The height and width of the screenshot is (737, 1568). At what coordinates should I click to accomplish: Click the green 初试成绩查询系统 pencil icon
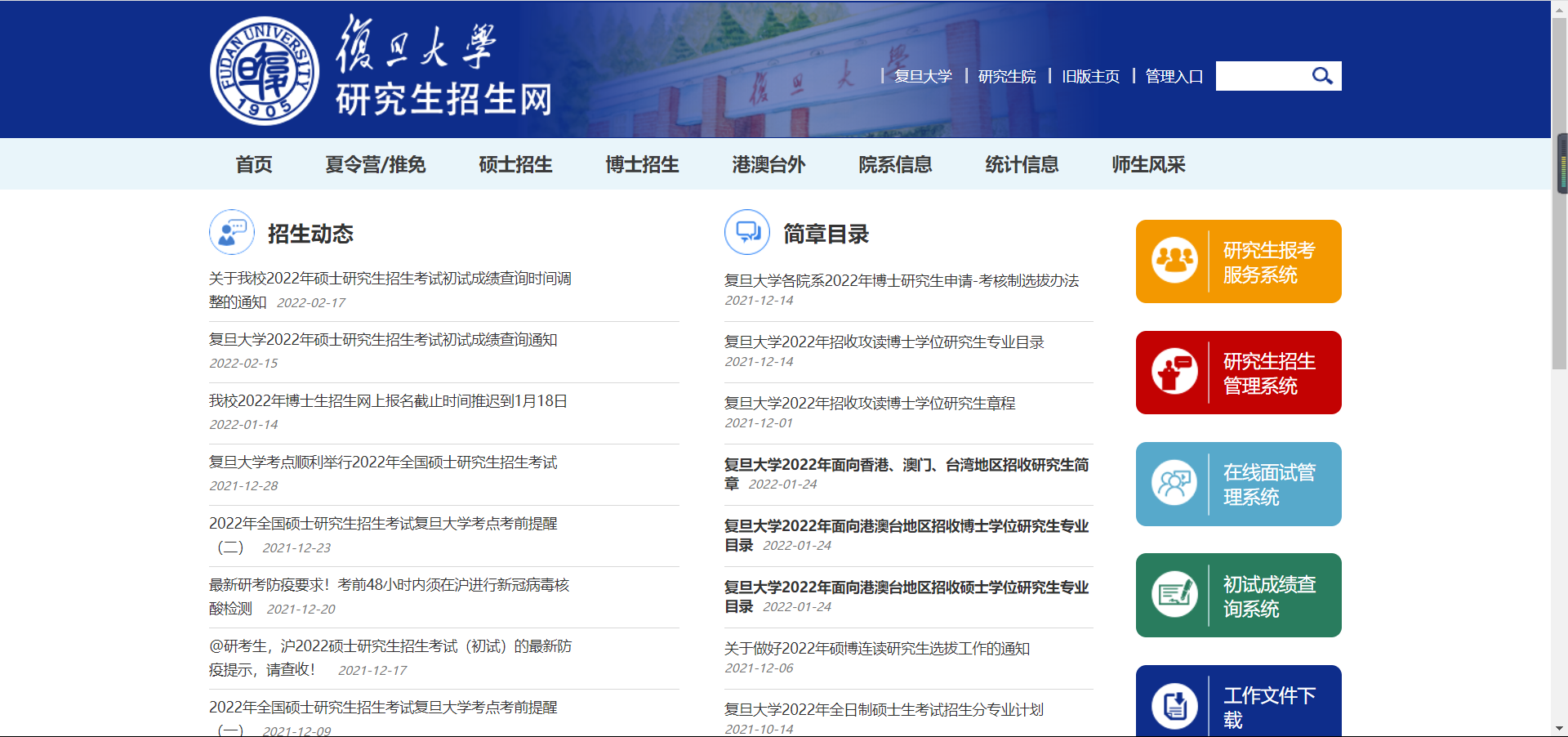1175,595
